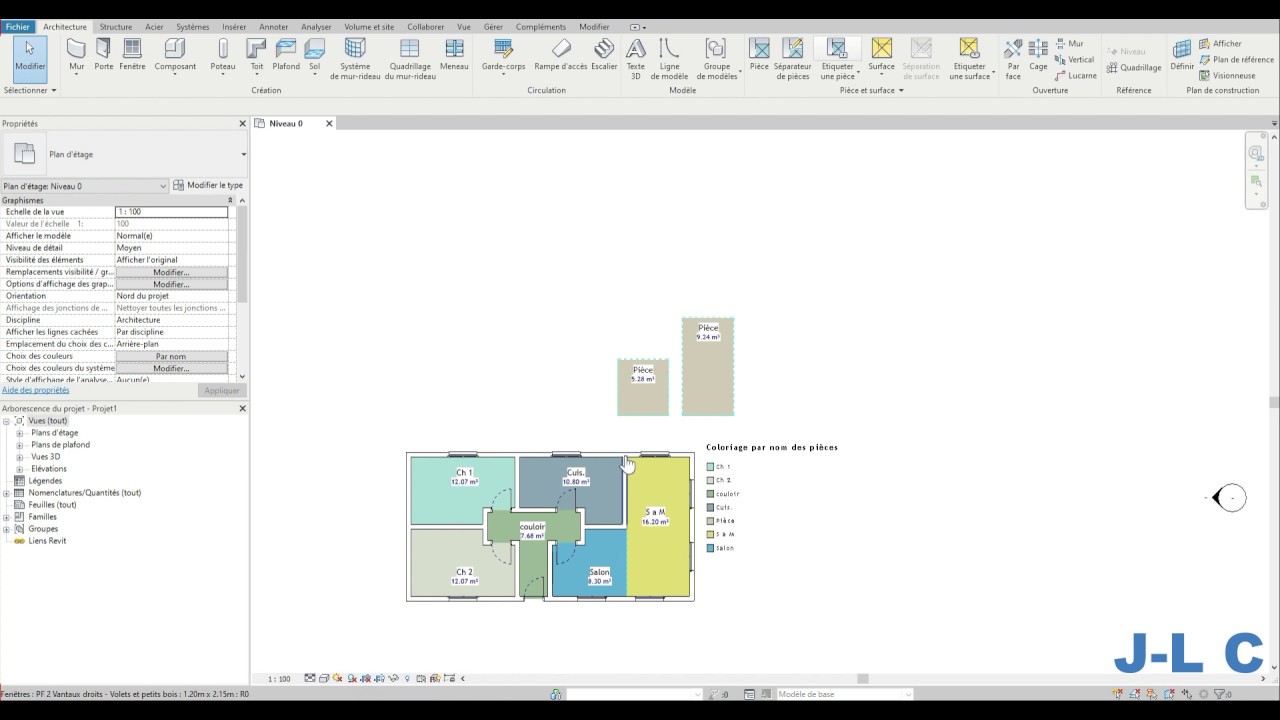Click Modifier for Remplacements visibilité

(x=171, y=272)
